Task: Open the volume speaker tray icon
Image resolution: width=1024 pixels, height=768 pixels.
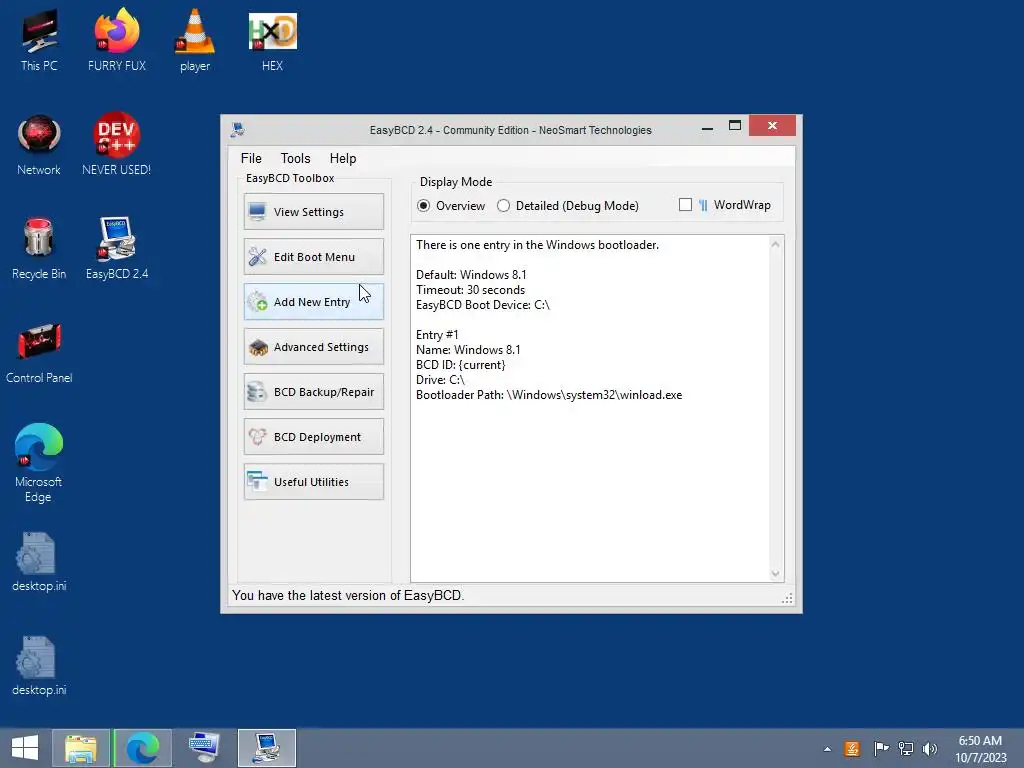Action: pos(929,748)
